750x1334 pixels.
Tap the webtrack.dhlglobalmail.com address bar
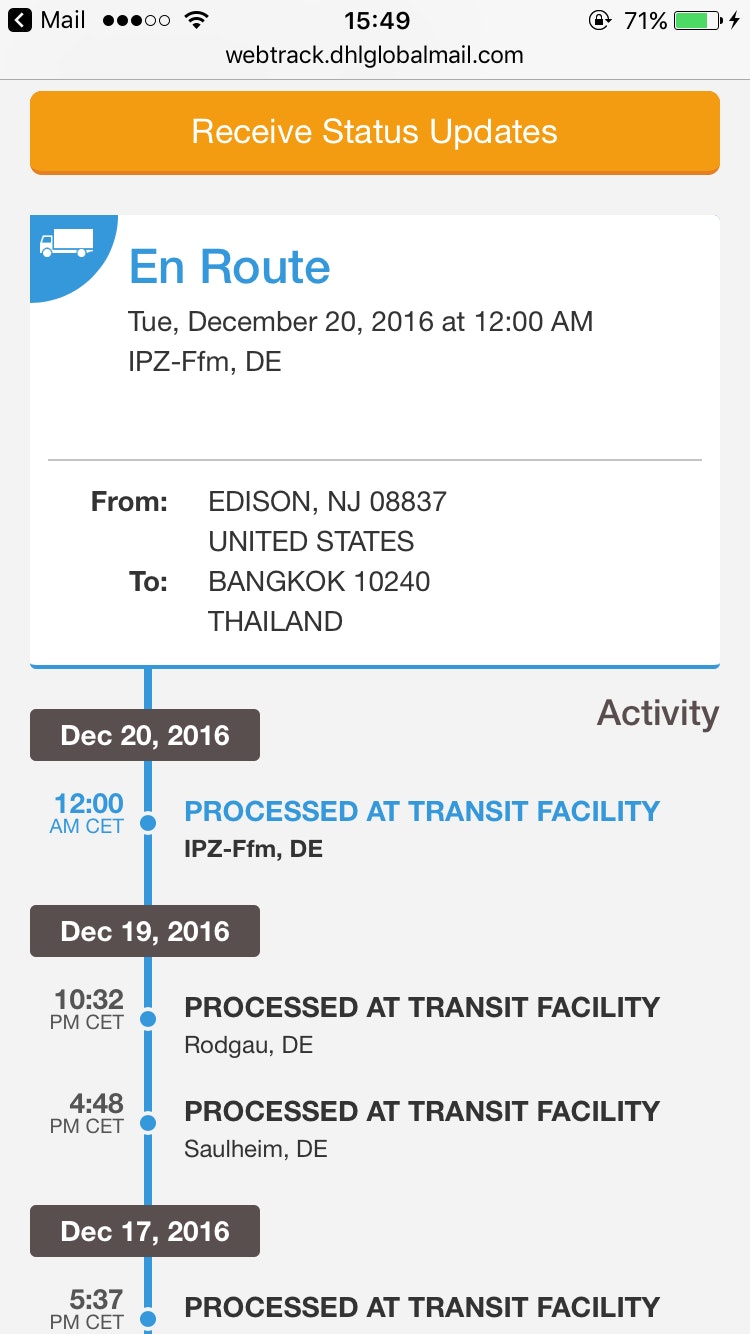coord(375,55)
